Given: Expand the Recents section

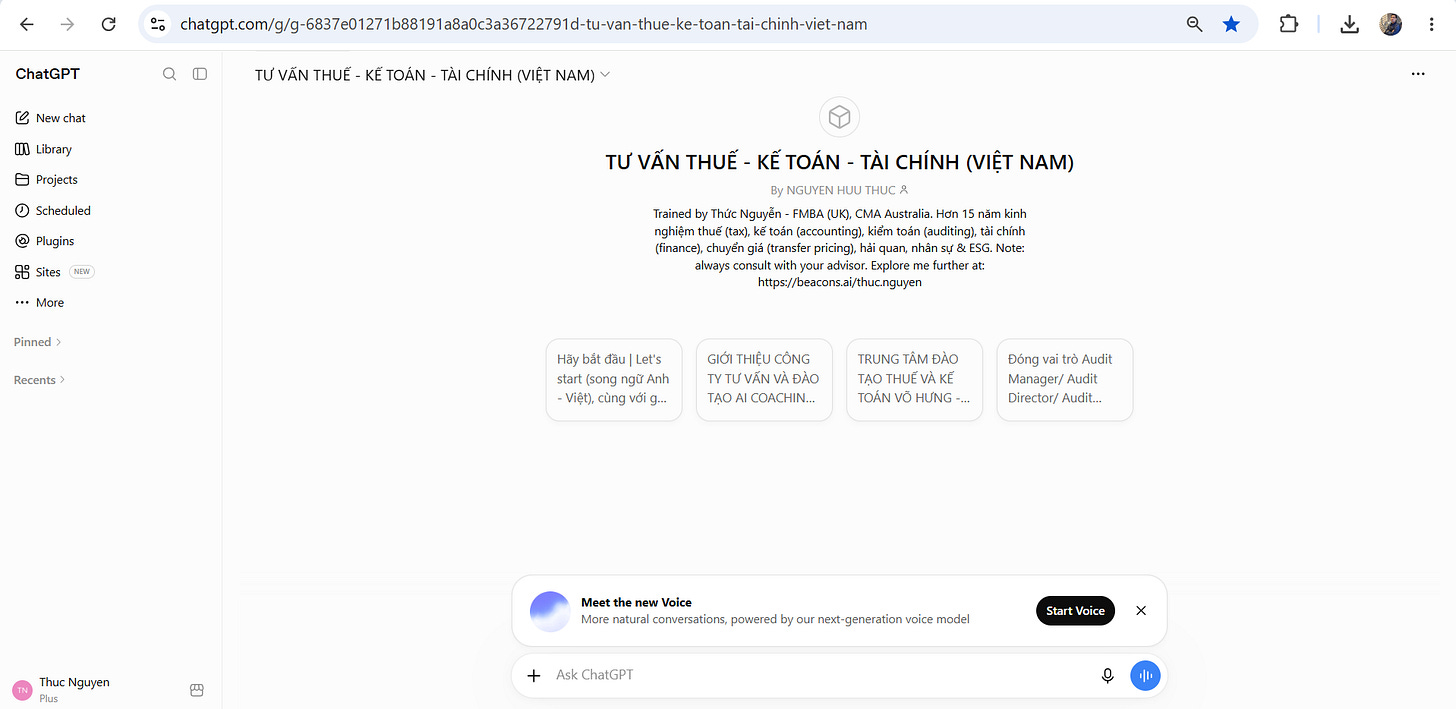Looking at the screenshot, I should pos(40,380).
